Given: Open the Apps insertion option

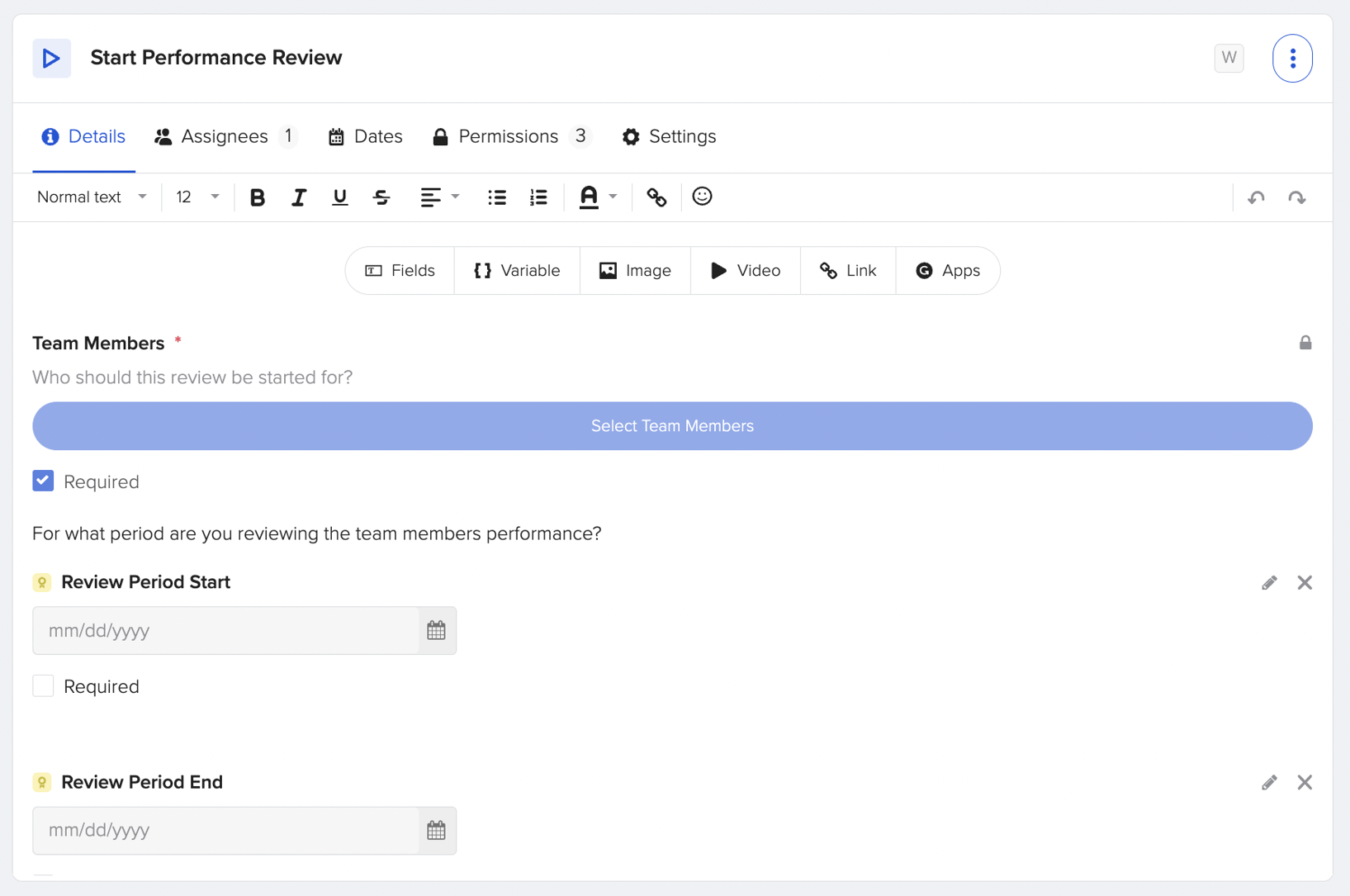Looking at the screenshot, I should pos(947,270).
